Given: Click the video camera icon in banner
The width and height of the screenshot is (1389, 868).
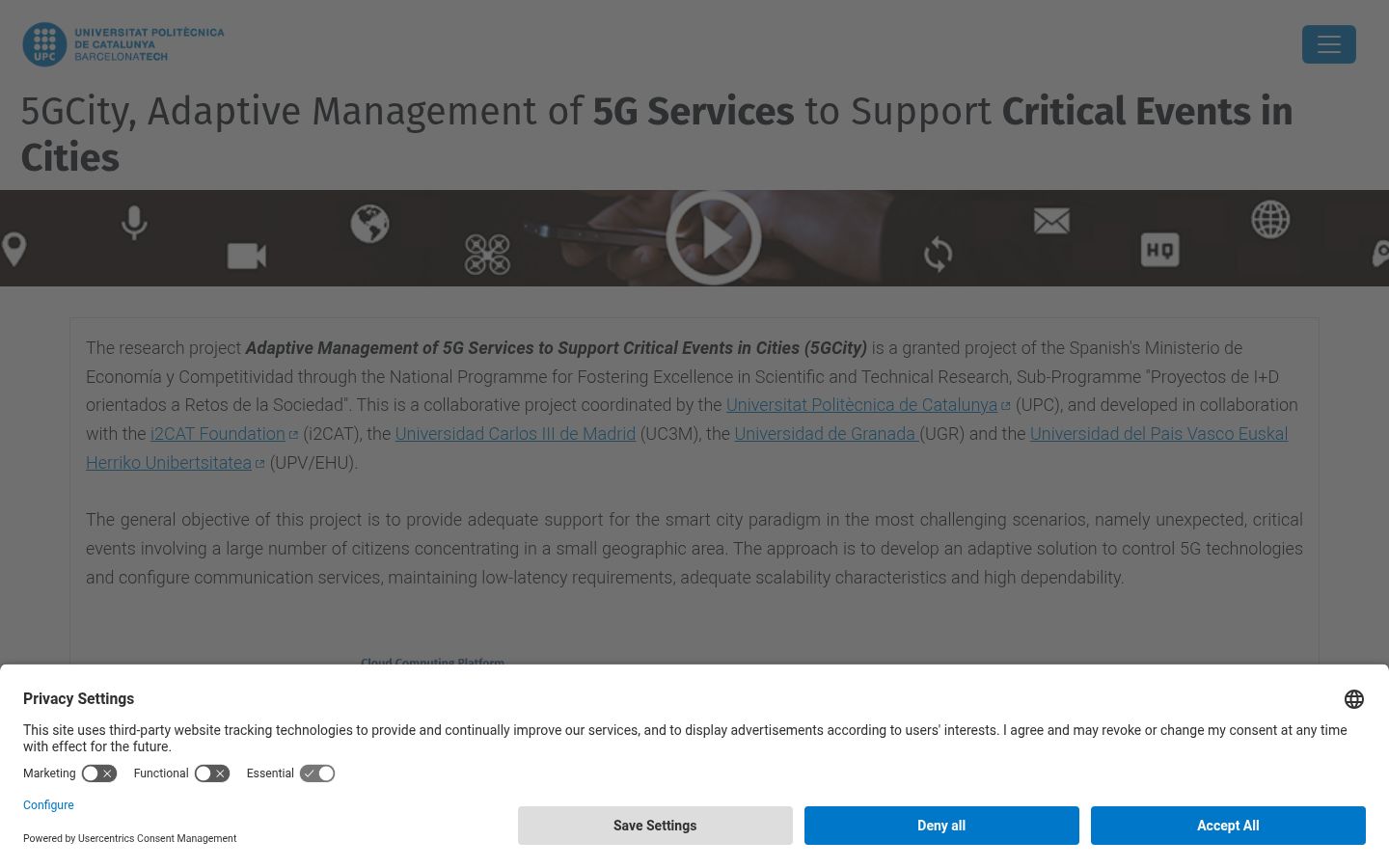Looking at the screenshot, I should tap(247, 256).
